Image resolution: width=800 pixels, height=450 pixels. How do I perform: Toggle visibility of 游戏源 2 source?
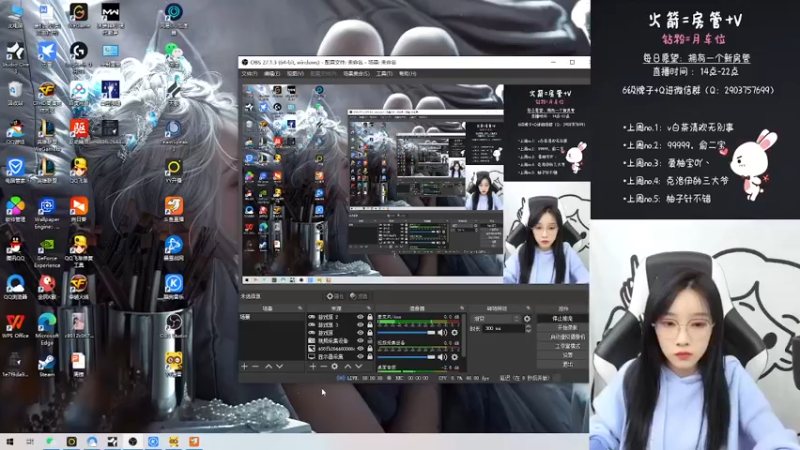(x=361, y=317)
